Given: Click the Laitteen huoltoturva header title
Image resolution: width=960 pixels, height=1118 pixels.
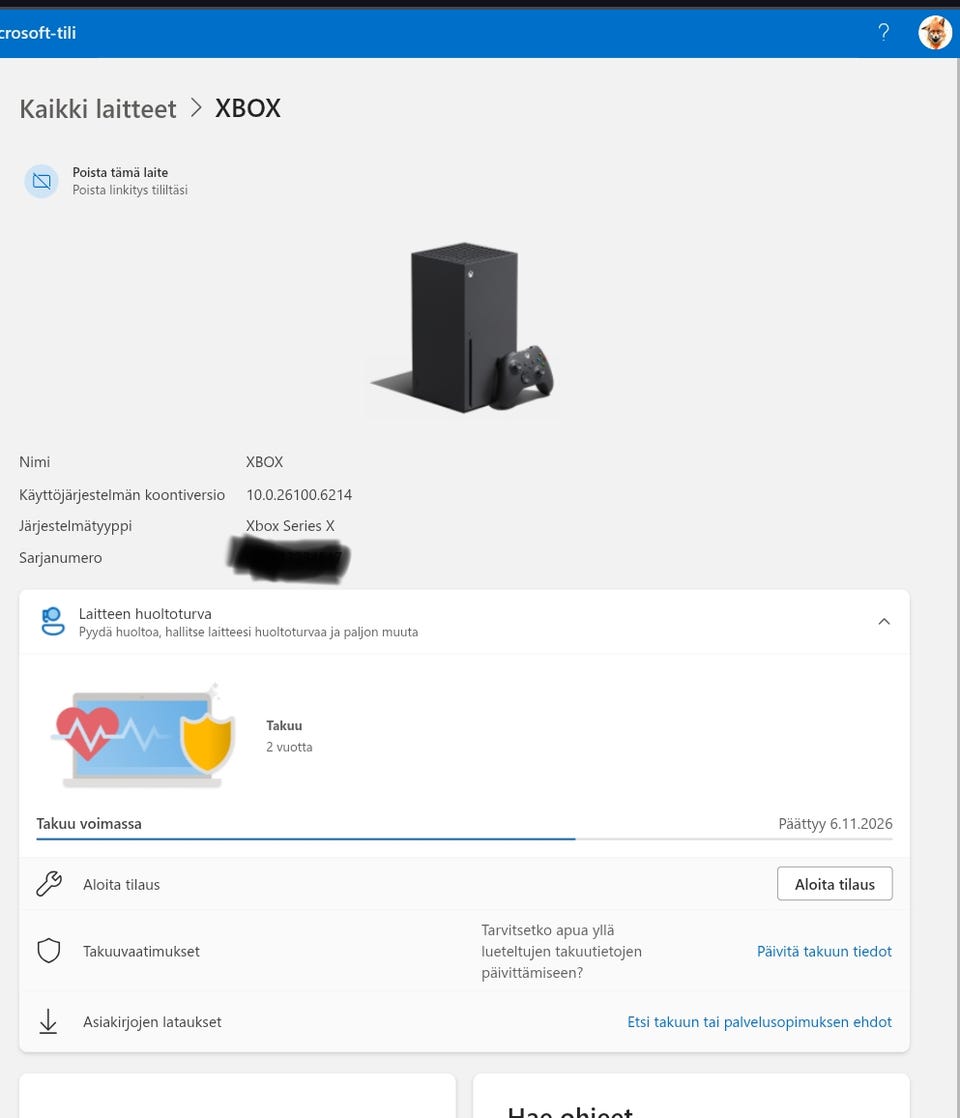Looking at the screenshot, I should coord(145,613).
